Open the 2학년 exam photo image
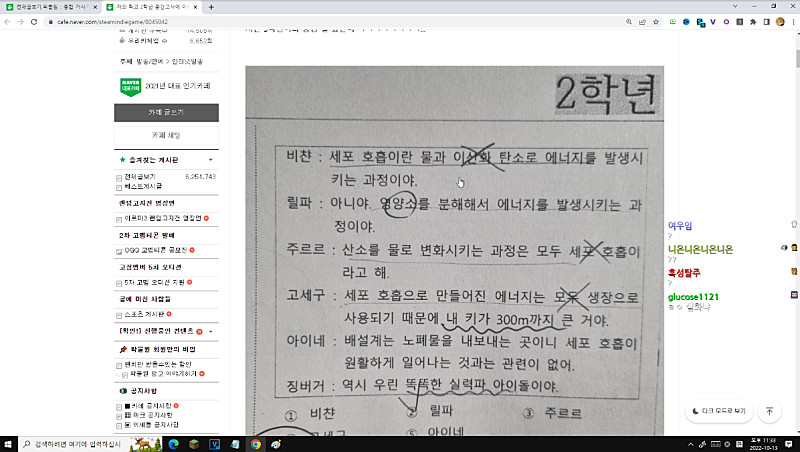800x452 pixels. 455,250
